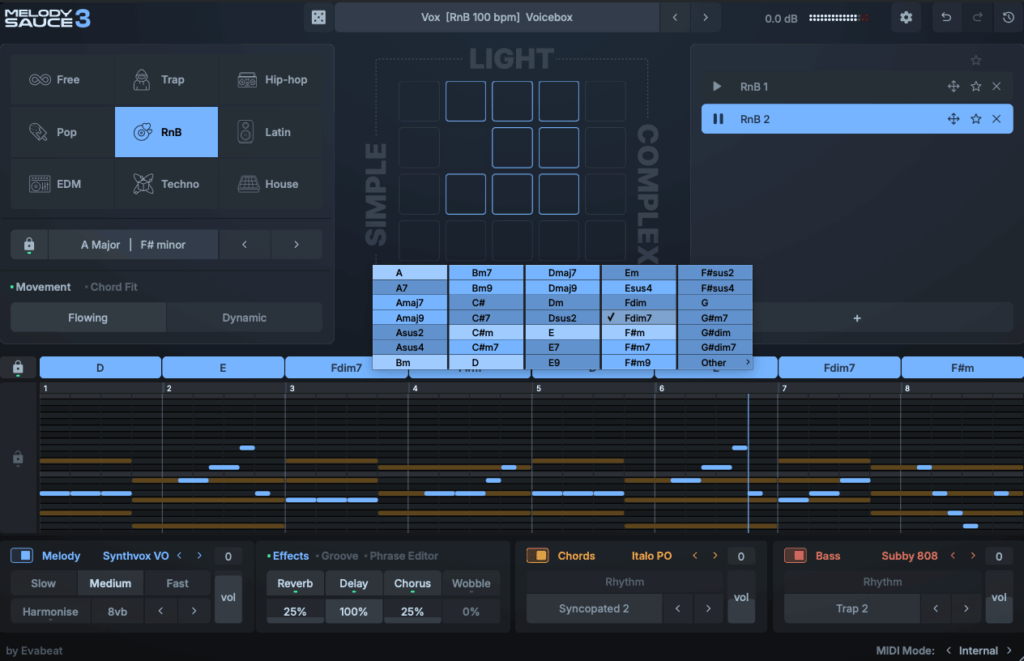The height and width of the screenshot is (661, 1024).
Task: Select the Pop style
Action: (x=62, y=132)
